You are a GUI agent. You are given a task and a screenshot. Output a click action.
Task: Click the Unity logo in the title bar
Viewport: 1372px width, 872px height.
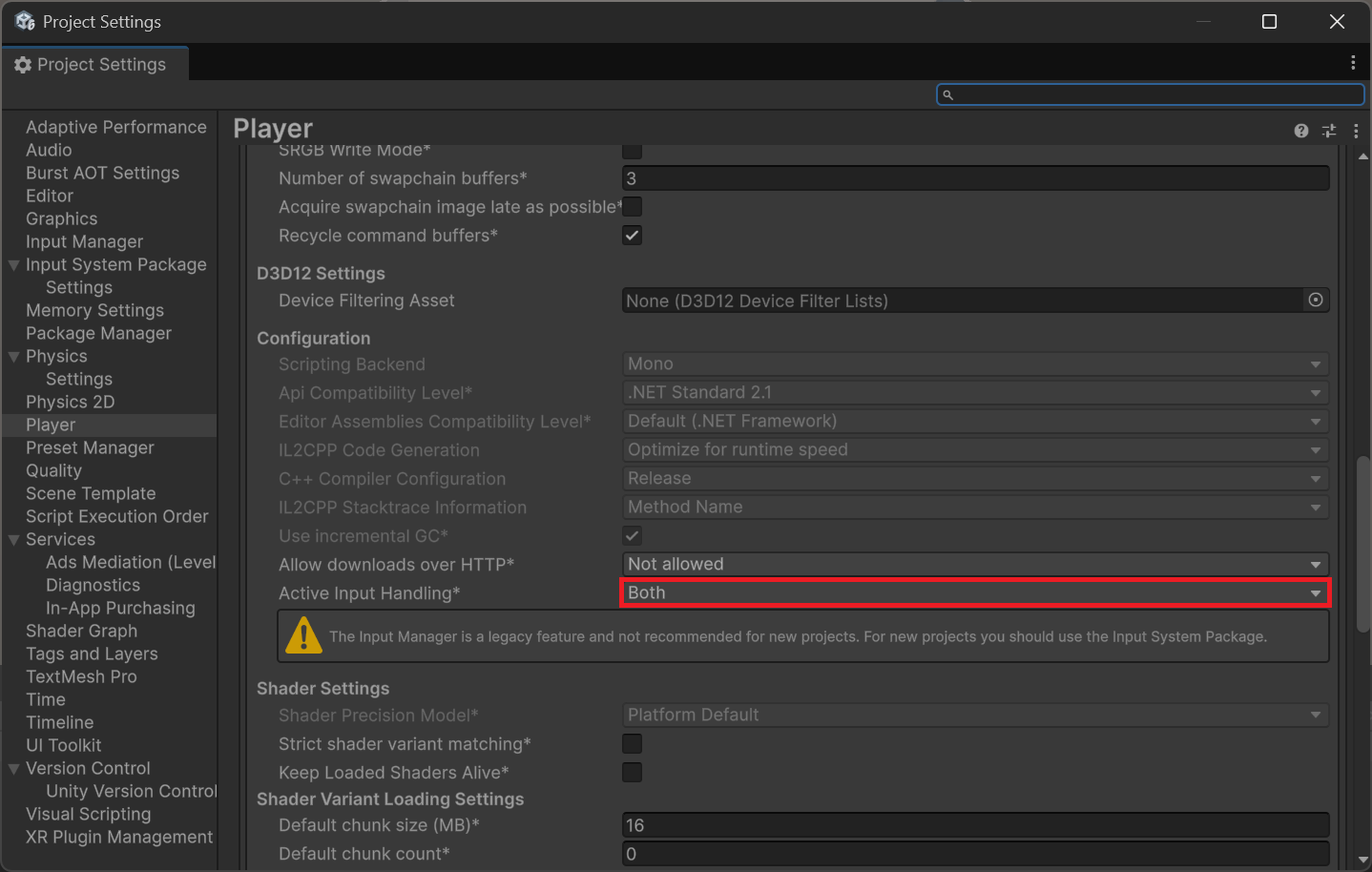click(x=25, y=21)
